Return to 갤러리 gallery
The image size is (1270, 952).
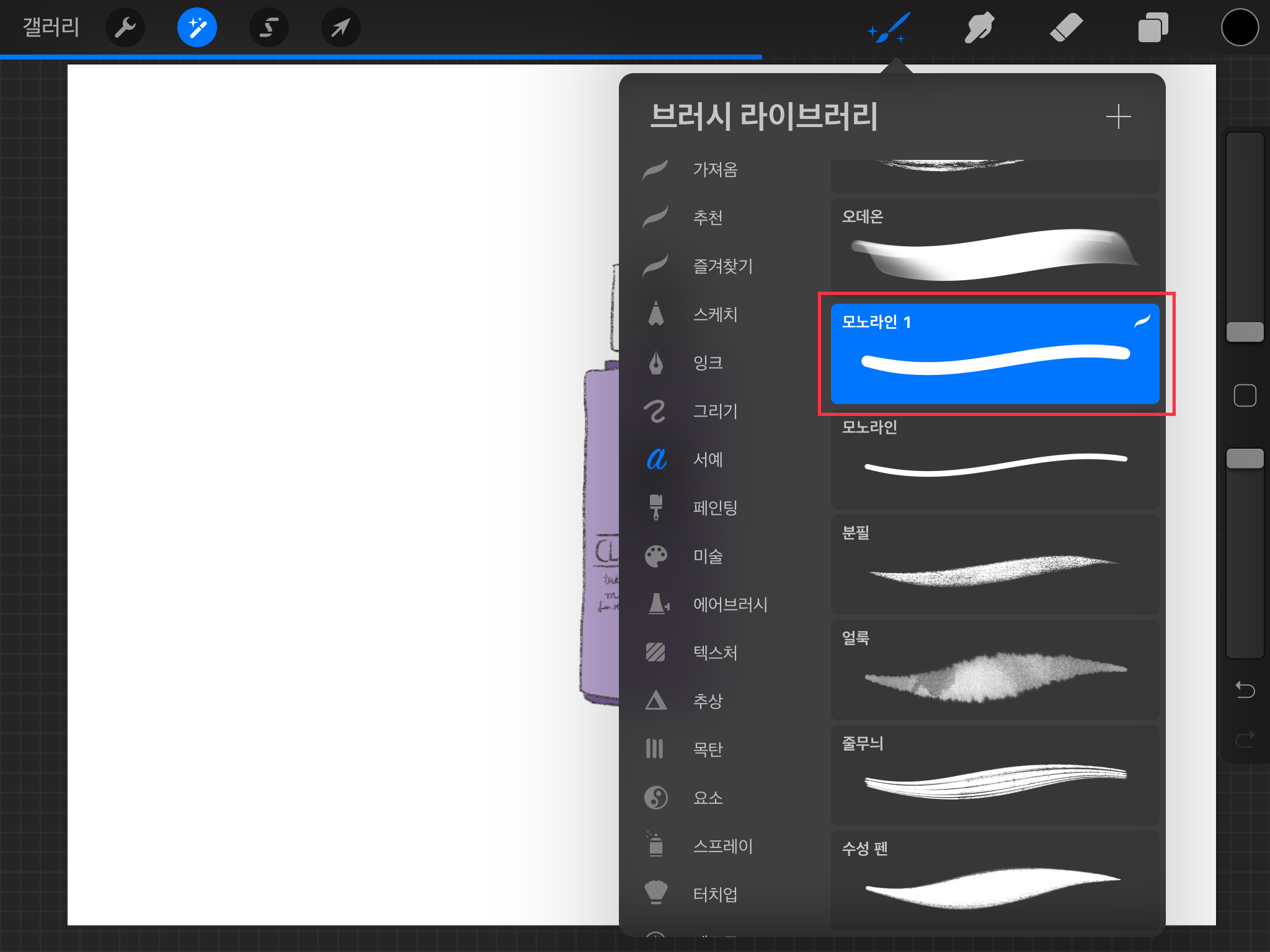(x=51, y=27)
